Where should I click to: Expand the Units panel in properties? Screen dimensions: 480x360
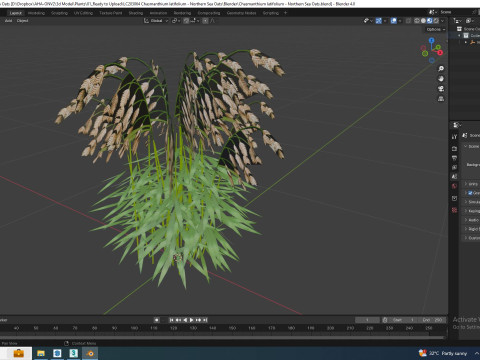pyautogui.click(x=472, y=184)
